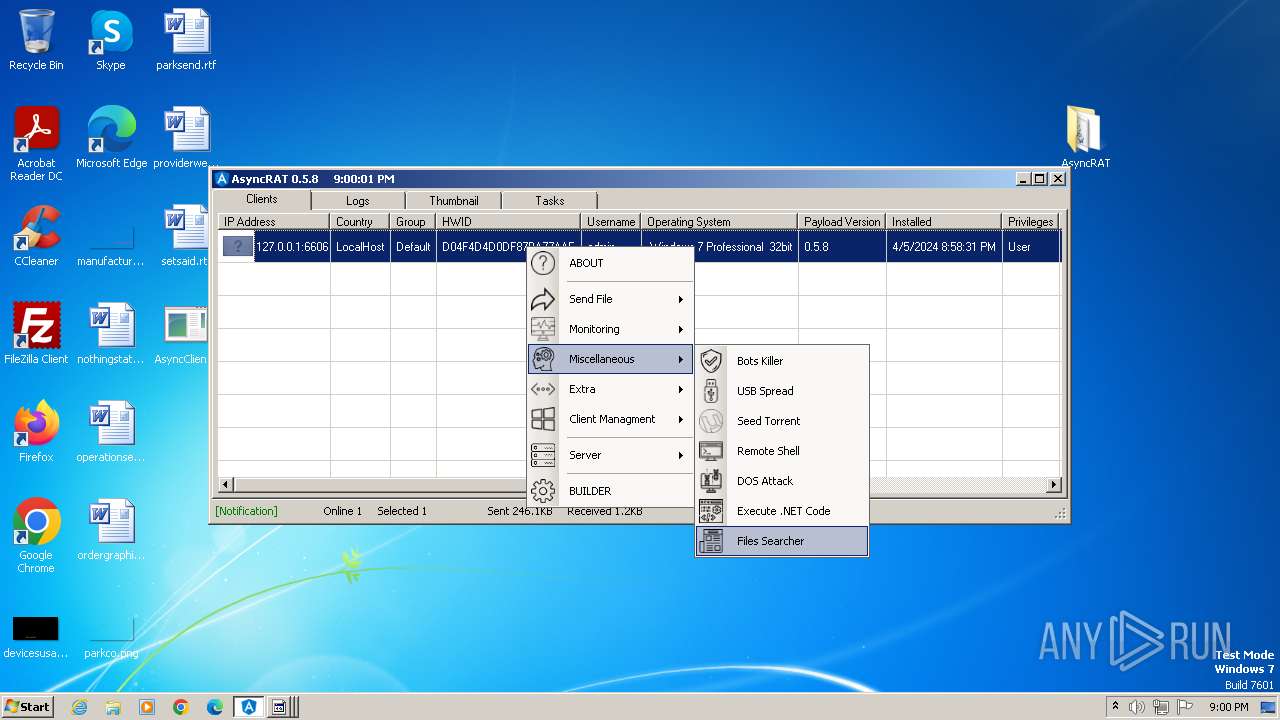Click the 4/5/2024 8:58:31 PM installed cell

pyautogui.click(x=944, y=247)
